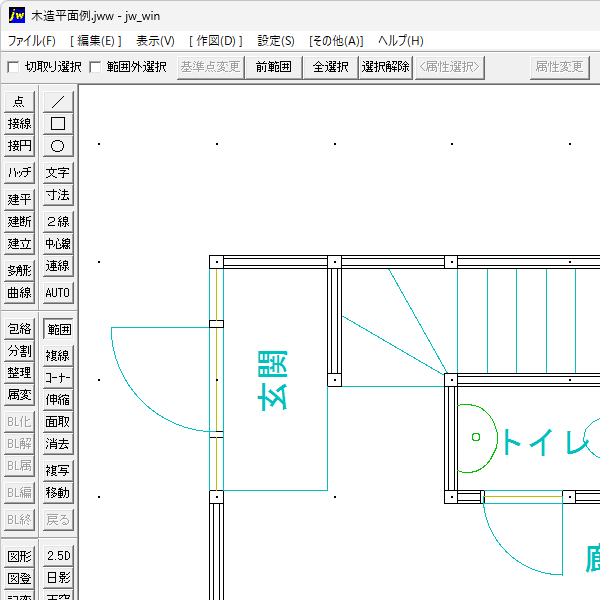This screenshot has width=600, height=600.
Task: Select the line drawing tool icon
Action: coord(58,102)
